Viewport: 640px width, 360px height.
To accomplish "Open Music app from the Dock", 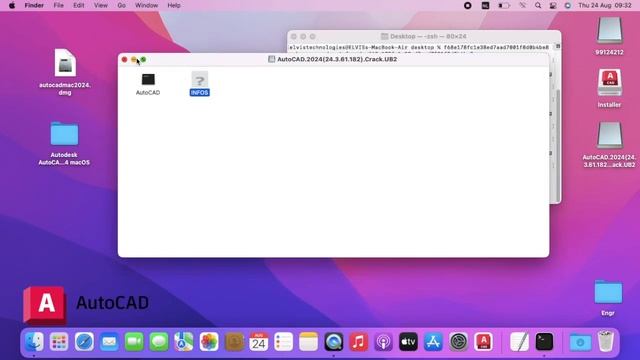I will (358, 342).
